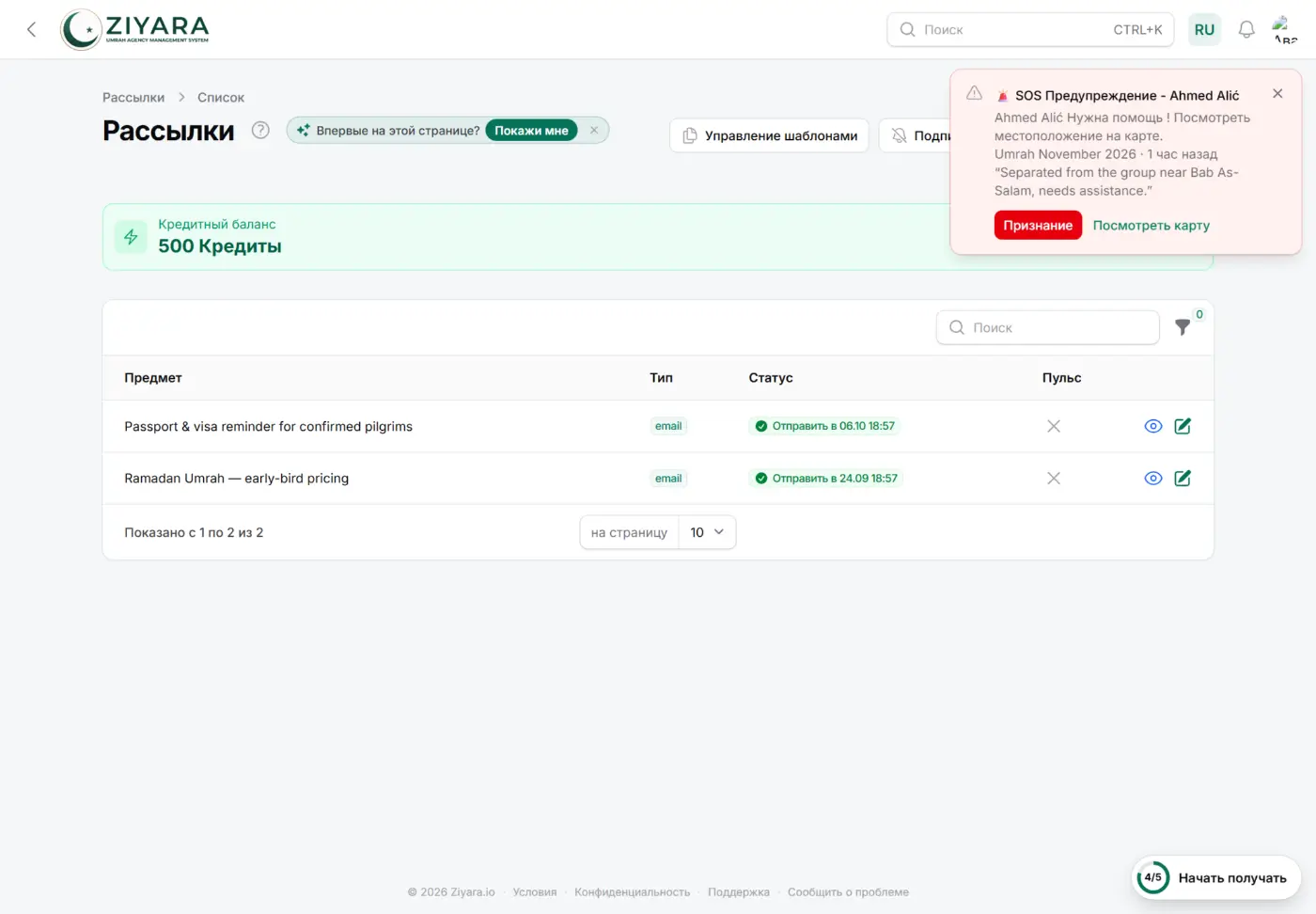1316x914 pixels.
Task: Select the Ramadan Umrah — early-bird pricing subject
Action: 236,479
